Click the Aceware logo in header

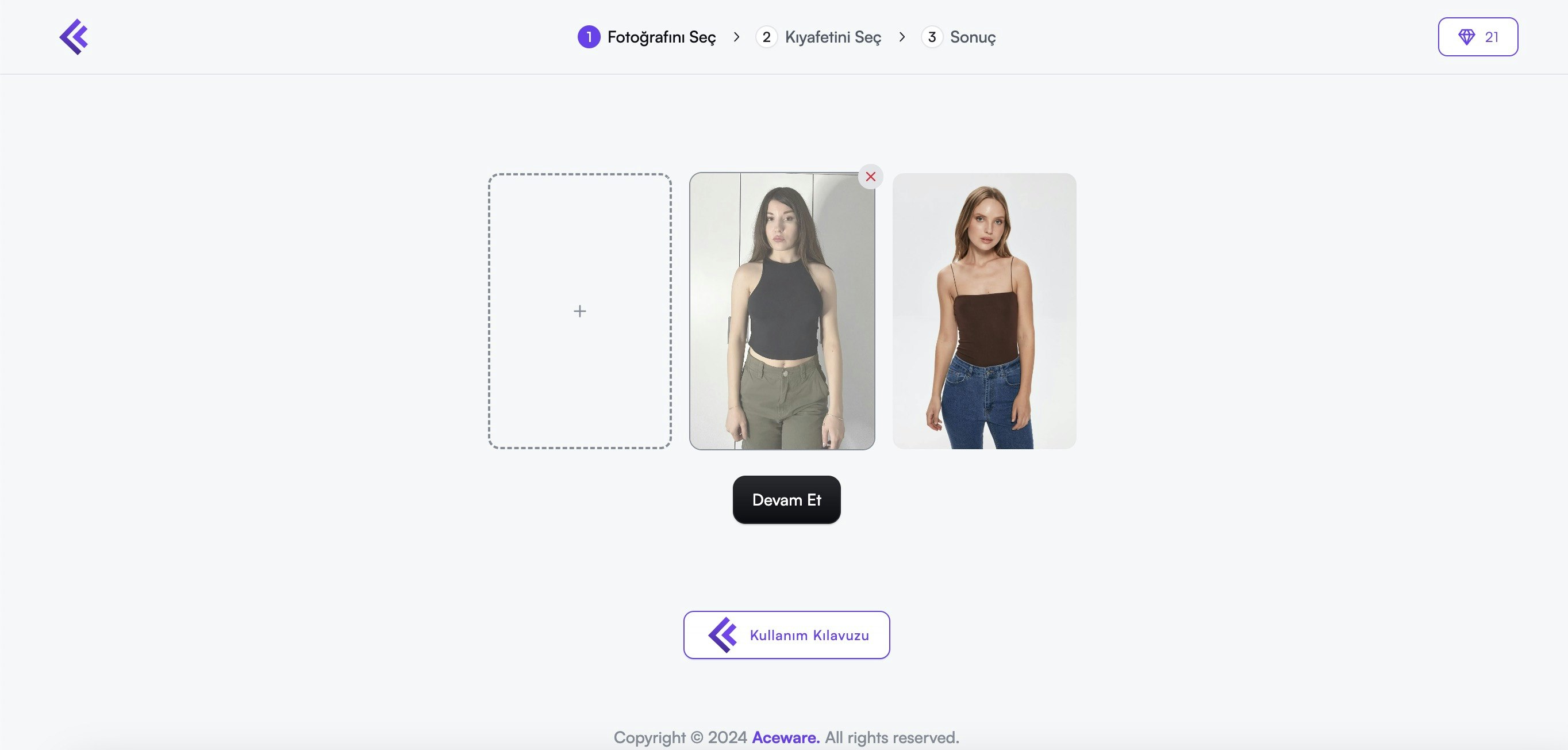click(74, 37)
